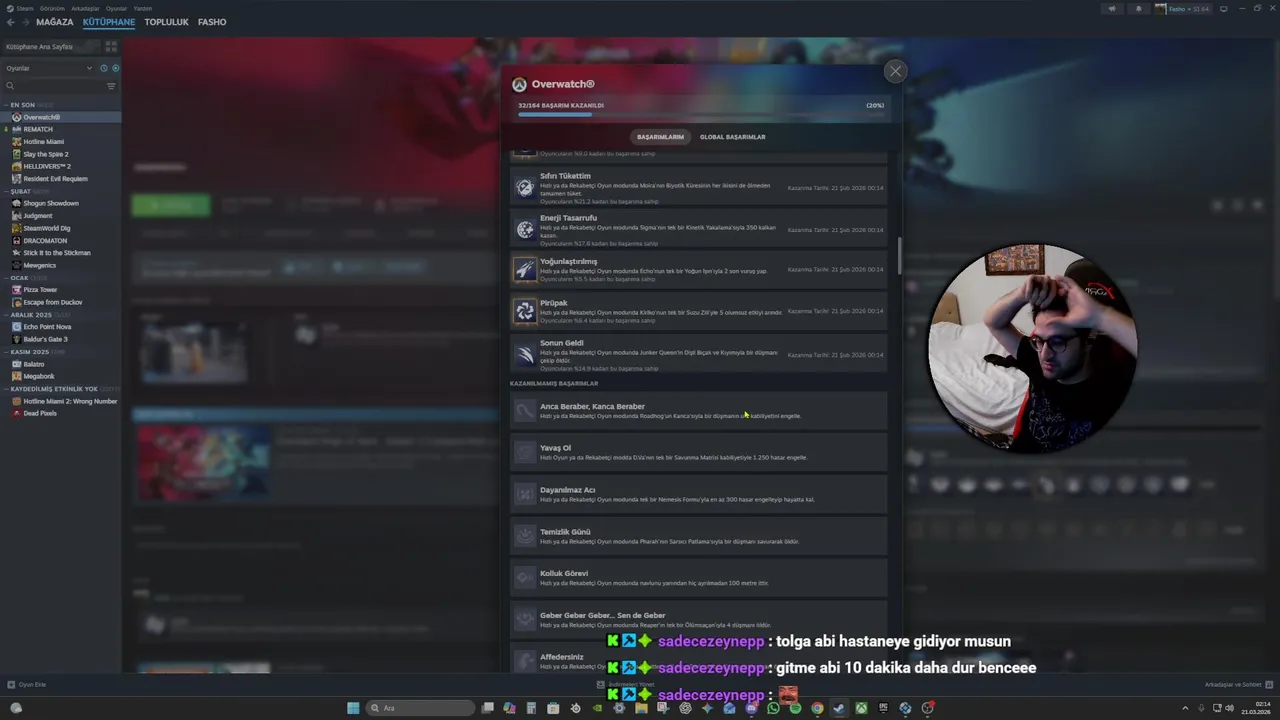Close the Overwatch achievements dialog

(895, 71)
